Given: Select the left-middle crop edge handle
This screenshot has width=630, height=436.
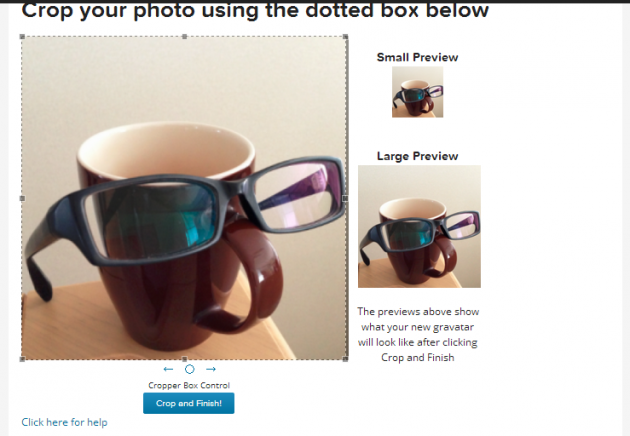Looking at the screenshot, I should (x=22, y=198).
